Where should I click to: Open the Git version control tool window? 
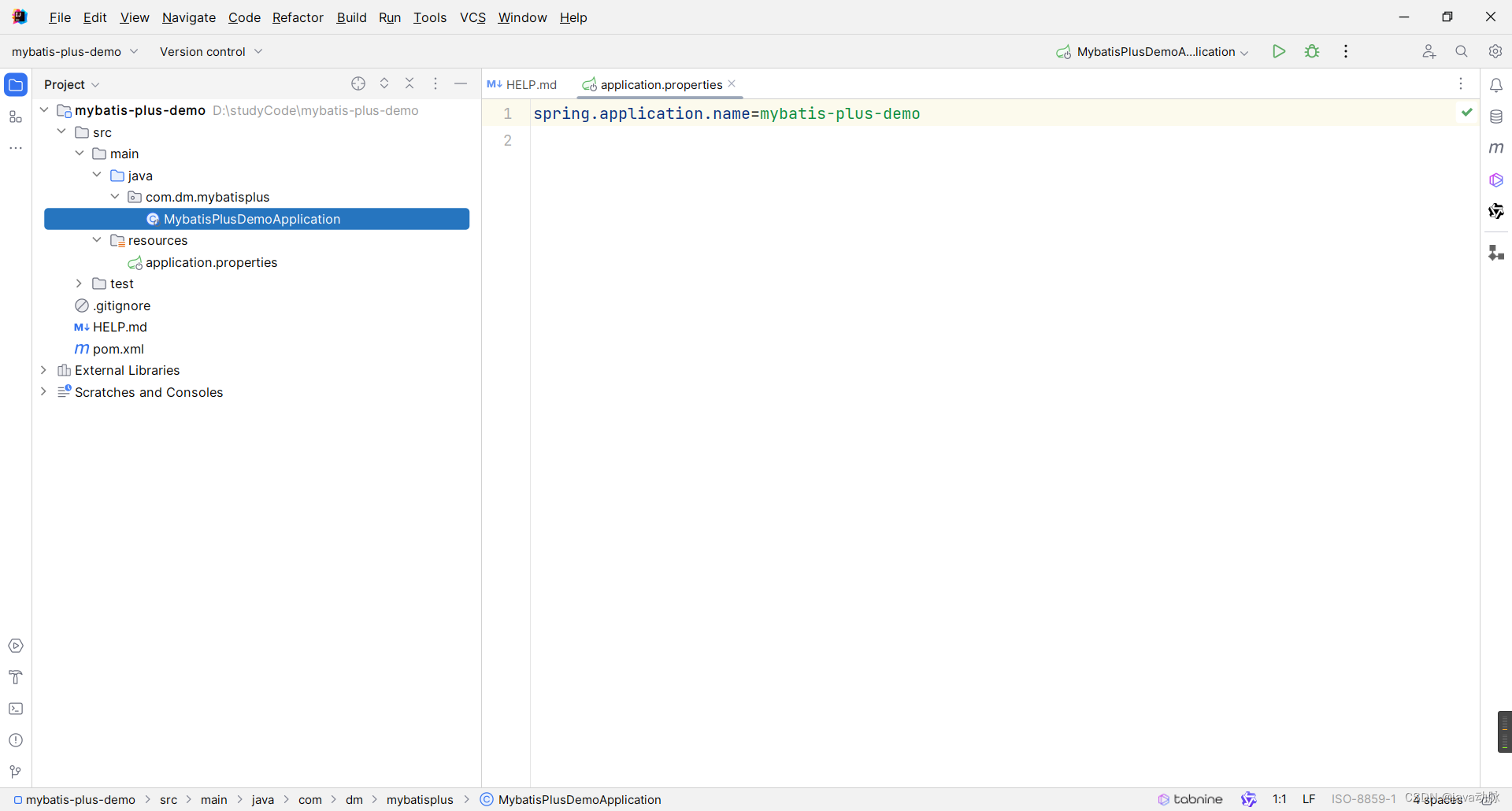(16, 772)
